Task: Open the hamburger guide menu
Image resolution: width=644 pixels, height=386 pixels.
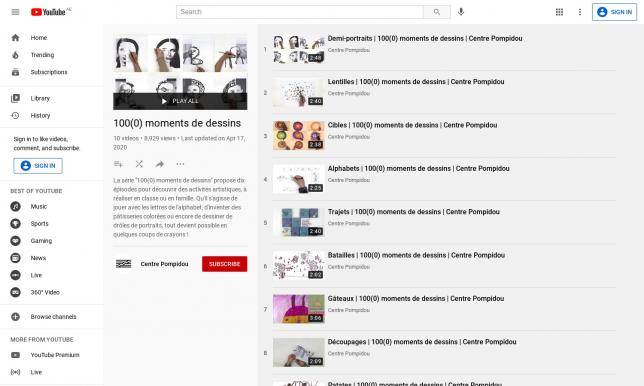Action: [x=15, y=12]
